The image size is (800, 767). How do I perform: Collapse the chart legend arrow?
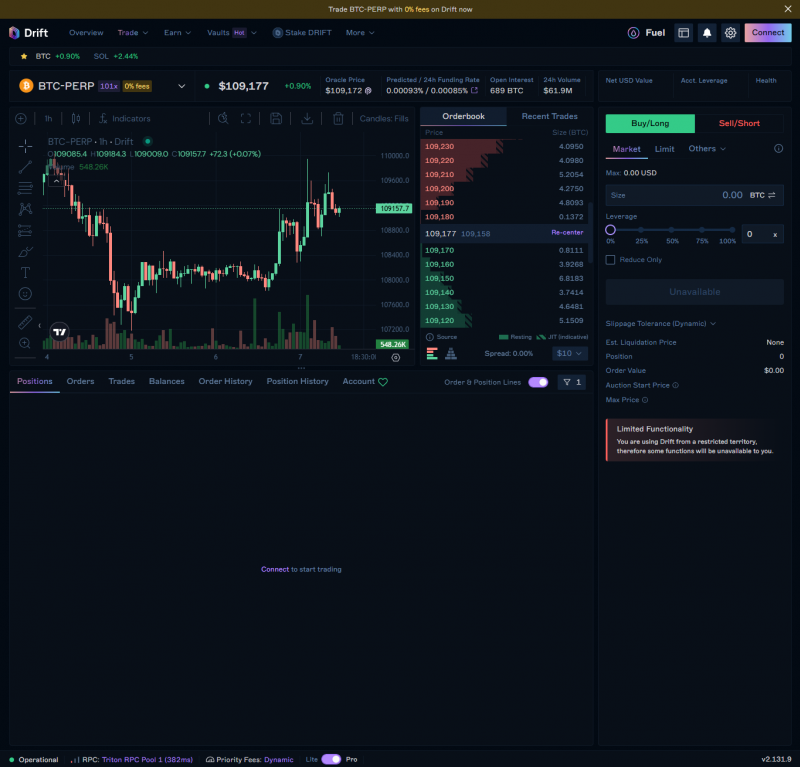(57, 181)
